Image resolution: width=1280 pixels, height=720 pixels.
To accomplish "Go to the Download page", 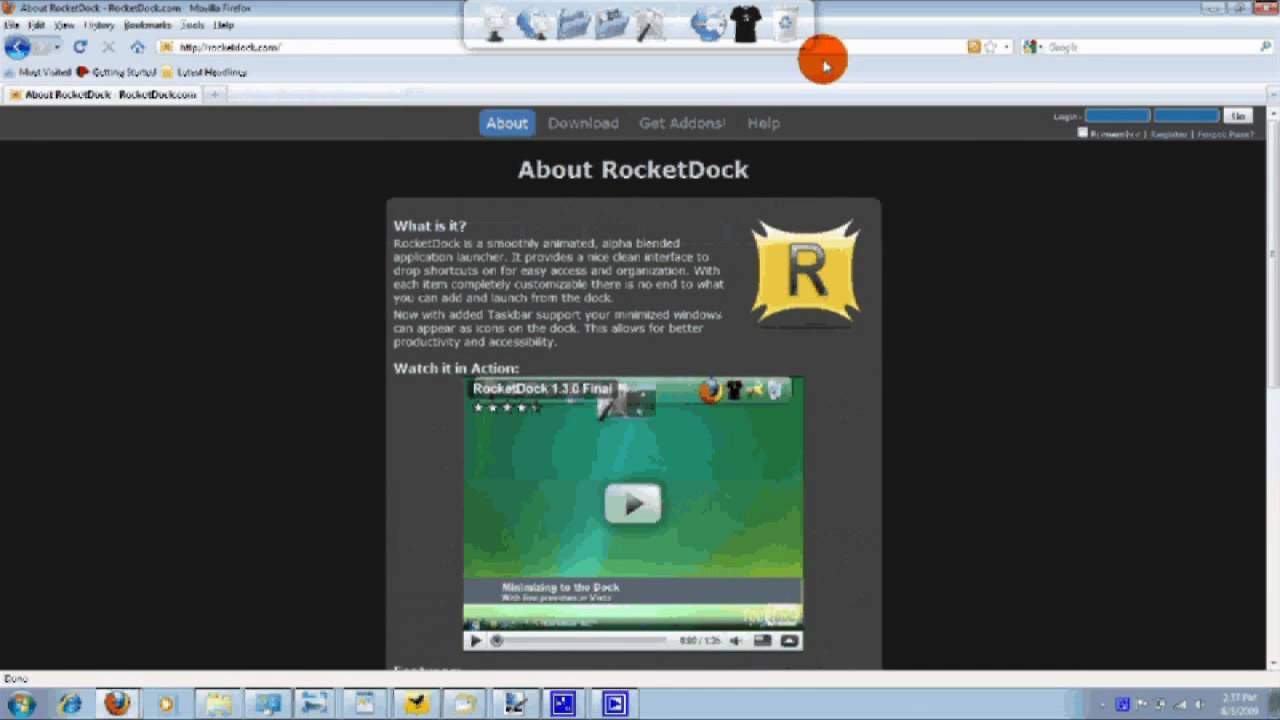I will (x=583, y=123).
